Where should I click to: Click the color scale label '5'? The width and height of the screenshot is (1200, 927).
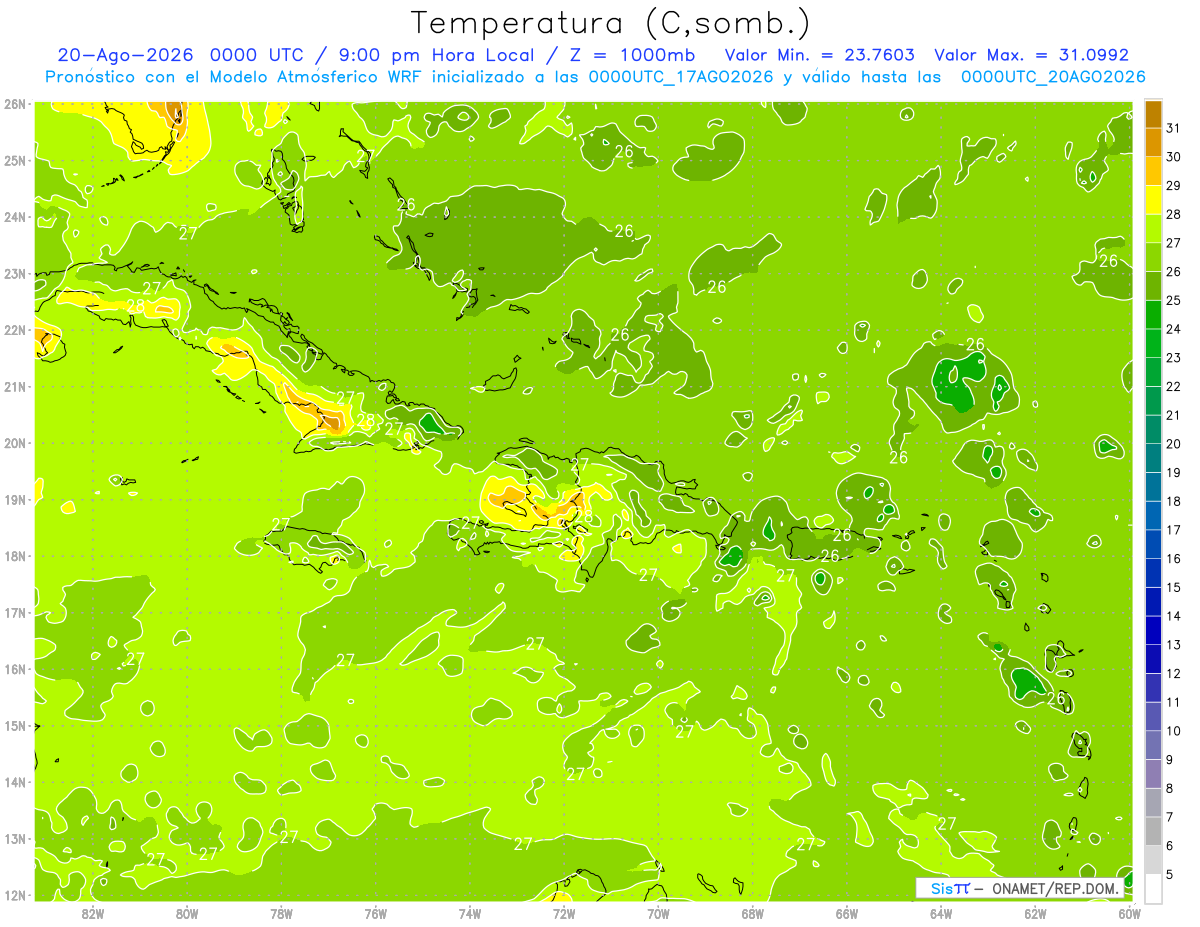click(1170, 875)
